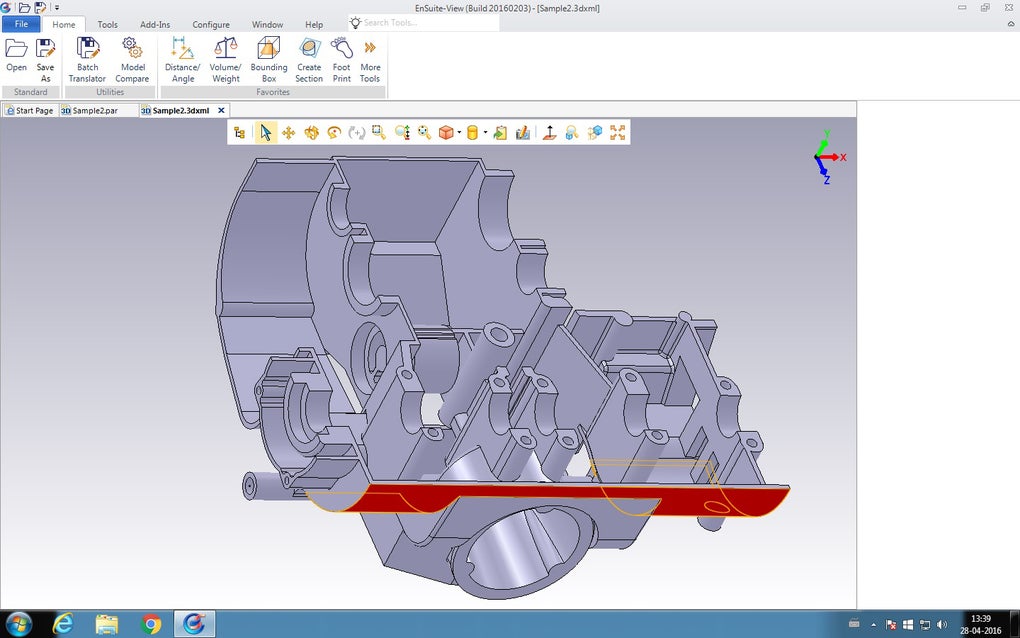
Task: Open the Configure ribbon tab
Action: (x=211, y=25)
